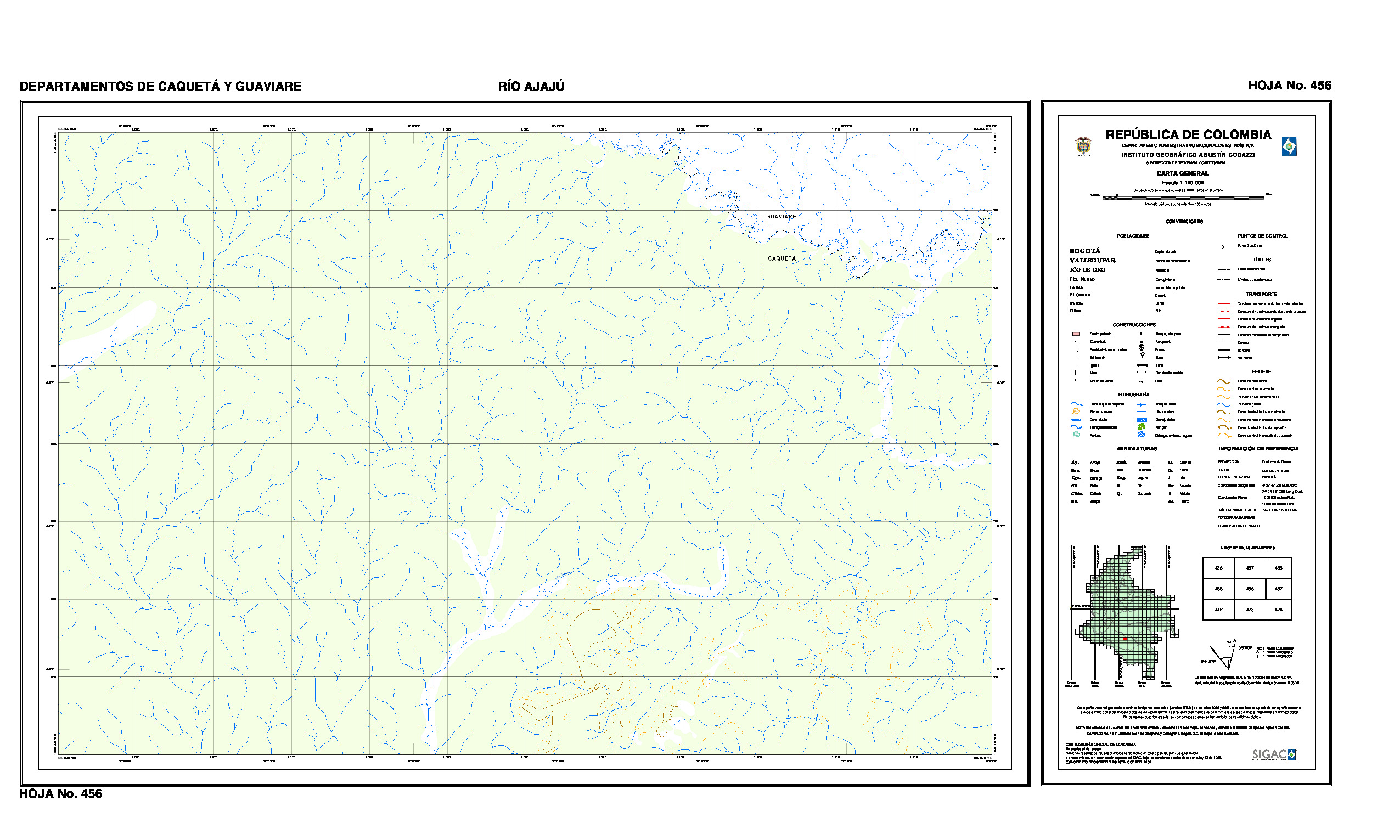1400x840 pixels.
Task: Click the Colombian coat of arms emblem
Action: (x=1083, y=146)
